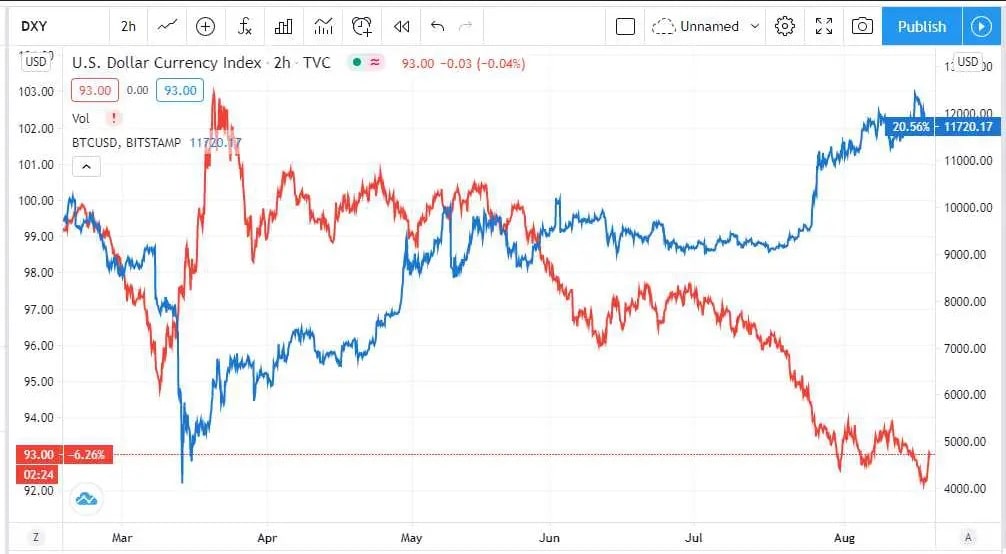Start bar replay with the rewind icon
The image size is (1006, 554).
click(x=402, y=26)
